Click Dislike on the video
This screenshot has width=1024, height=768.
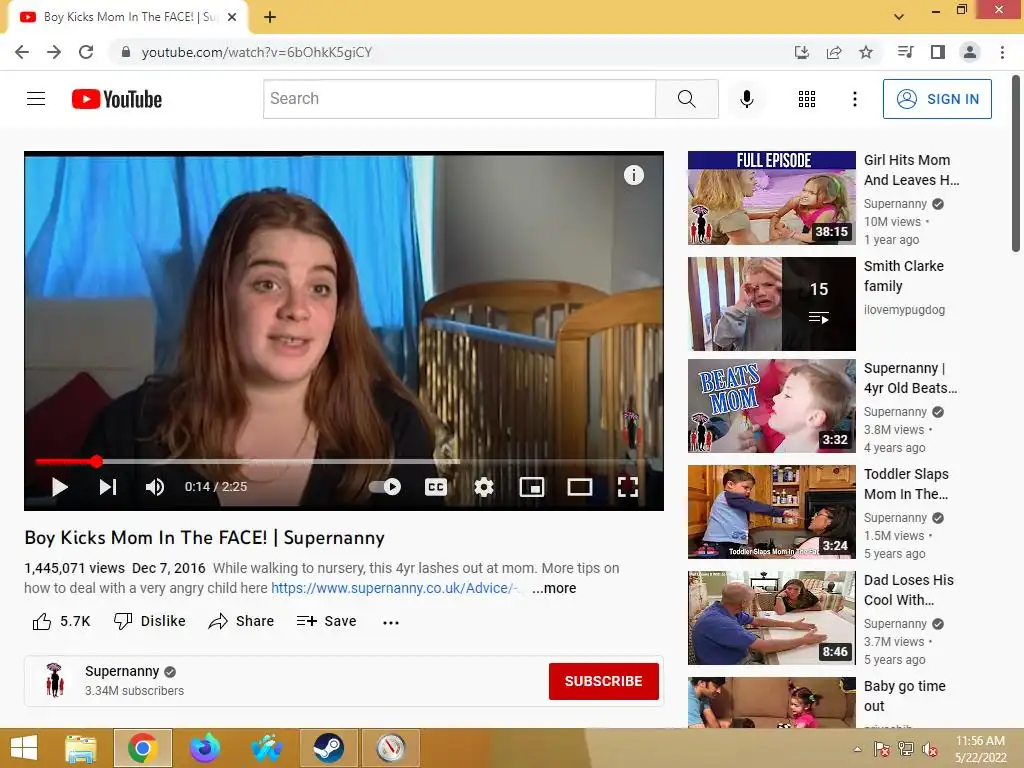pyautogui.click(x=150, y=621)
